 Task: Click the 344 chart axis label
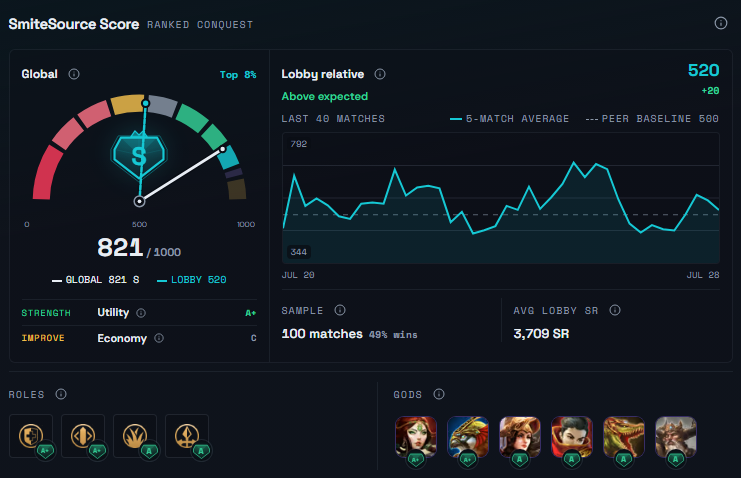point(299,252)
